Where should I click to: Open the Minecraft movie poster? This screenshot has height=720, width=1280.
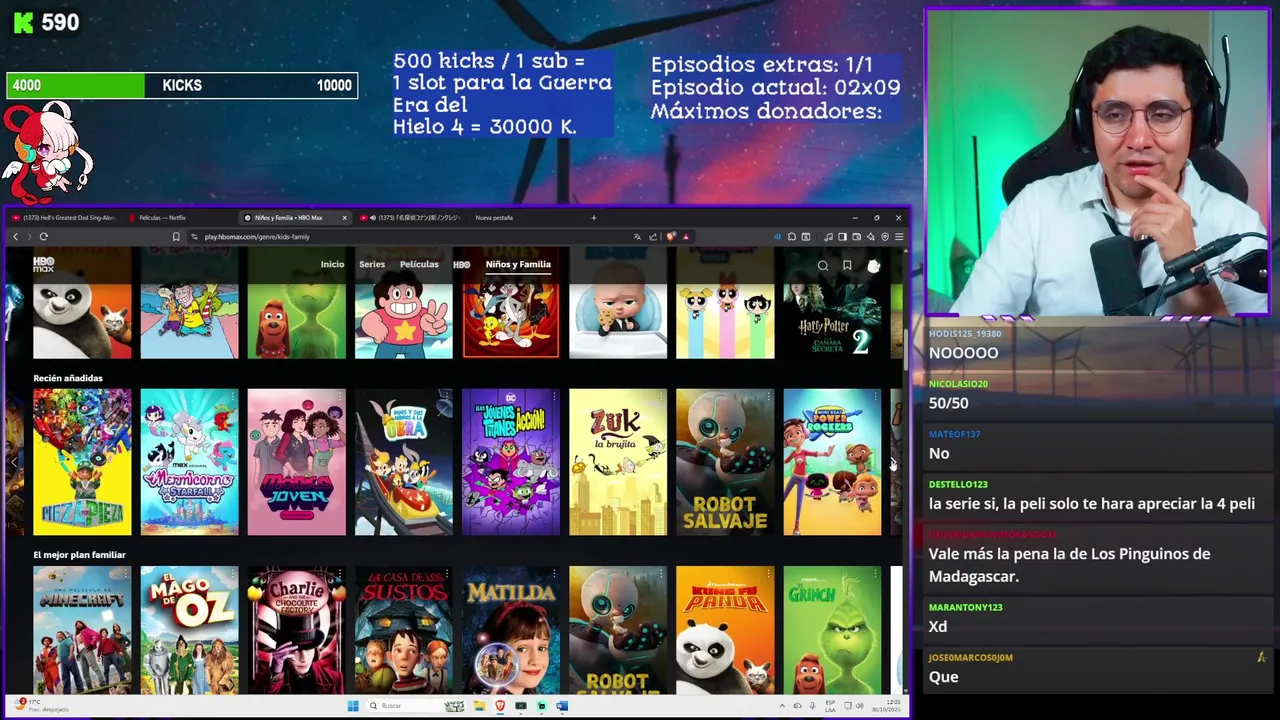82,630
